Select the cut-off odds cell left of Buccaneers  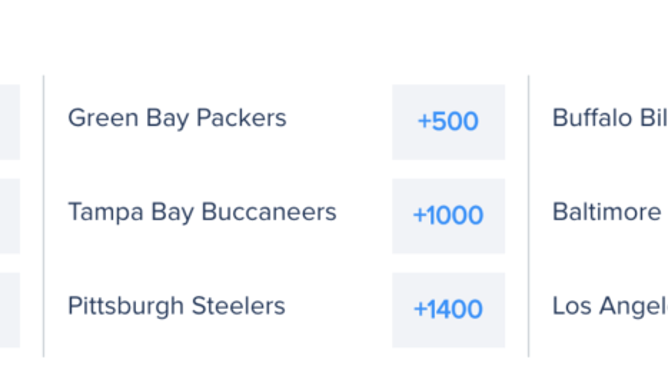pos(10,216)
